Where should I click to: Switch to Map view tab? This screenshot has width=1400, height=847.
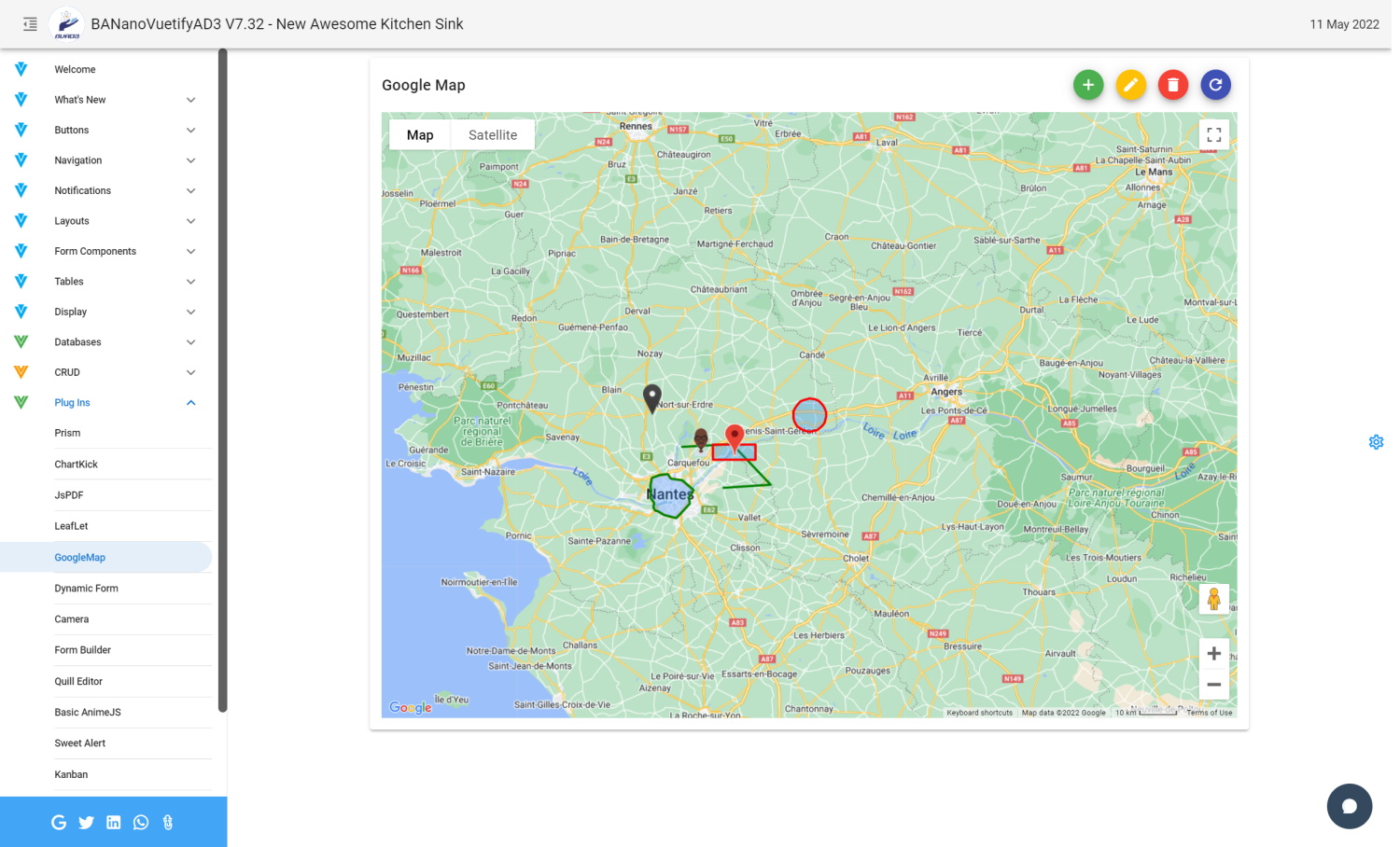420,135
